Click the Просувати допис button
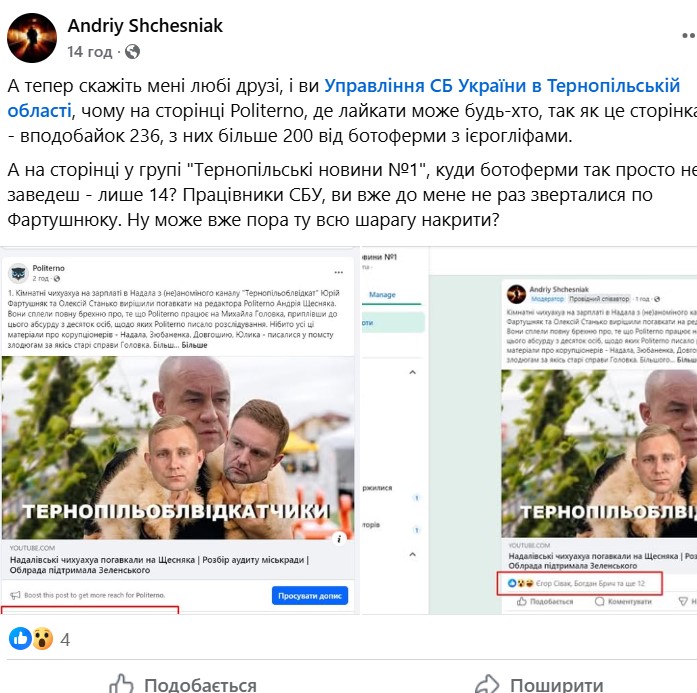 point(310,596)
